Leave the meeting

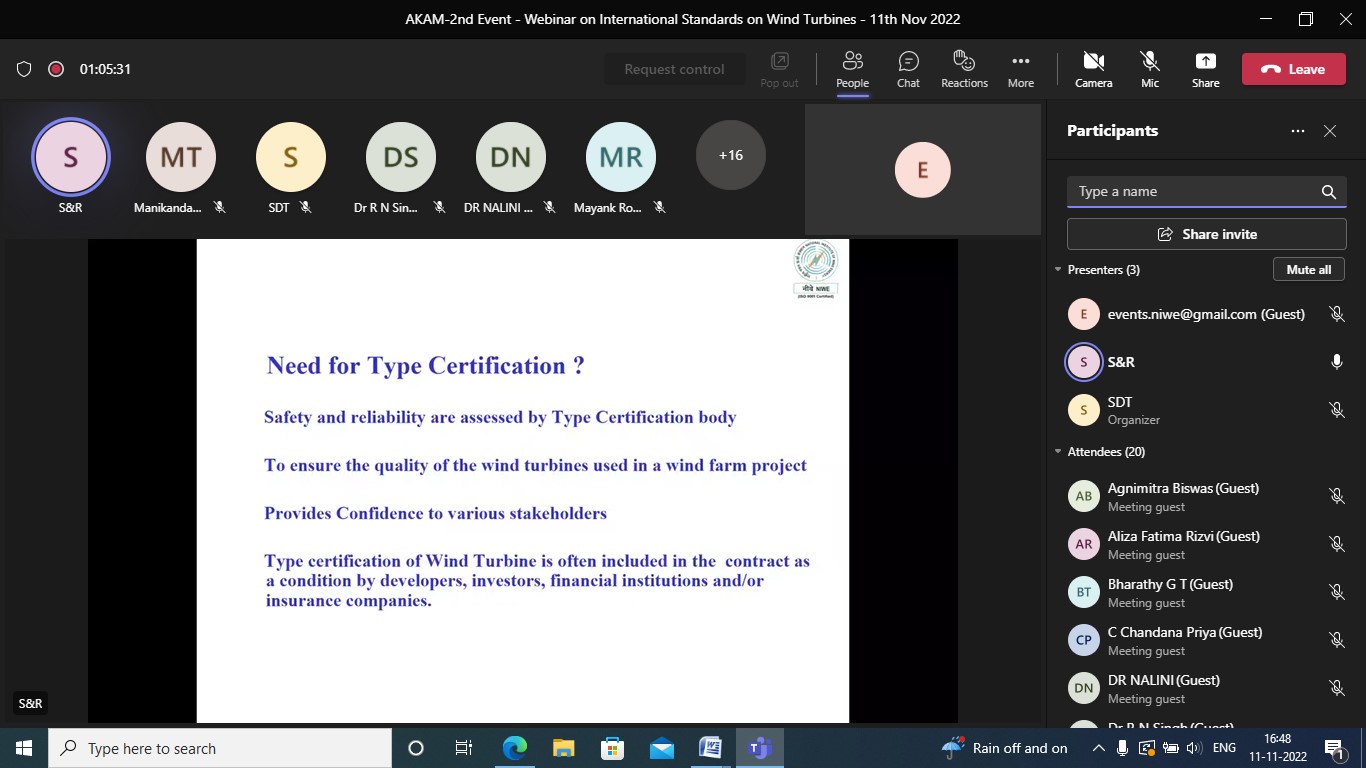tap(1293, 69)
